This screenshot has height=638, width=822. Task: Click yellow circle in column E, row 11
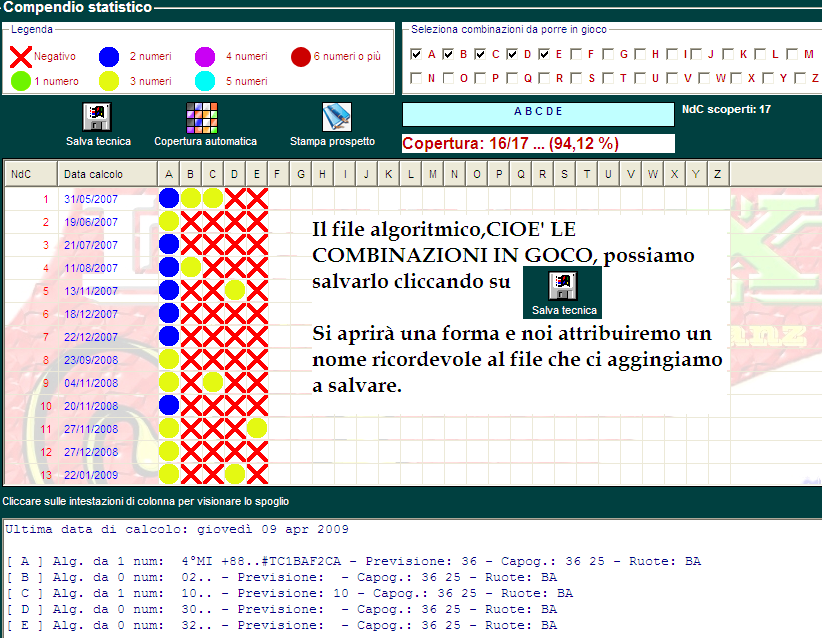click(x=257, y=428)
